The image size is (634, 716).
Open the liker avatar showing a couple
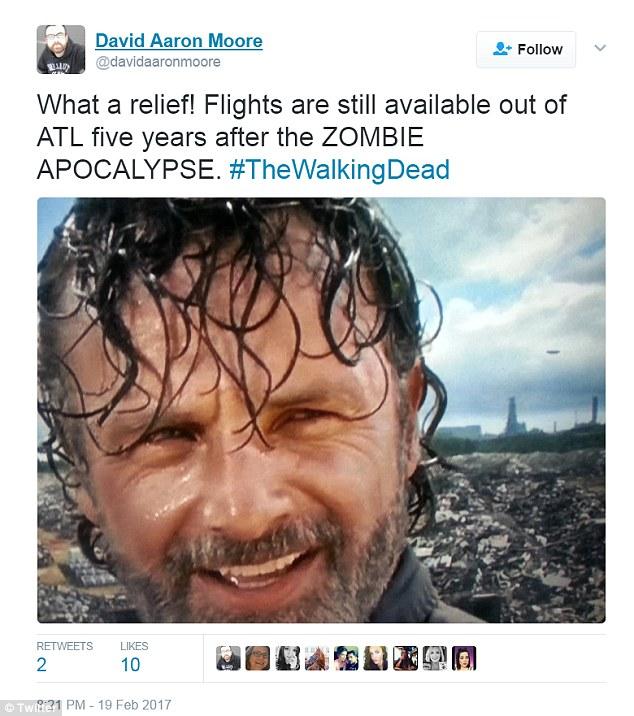point(346,658)
